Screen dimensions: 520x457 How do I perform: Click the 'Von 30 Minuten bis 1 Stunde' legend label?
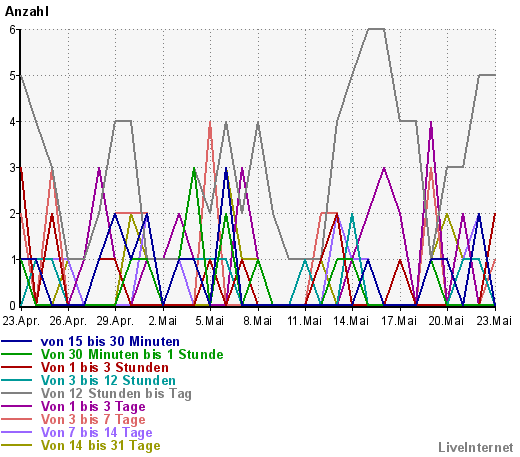pyautogui.click(x=132, y=354)
